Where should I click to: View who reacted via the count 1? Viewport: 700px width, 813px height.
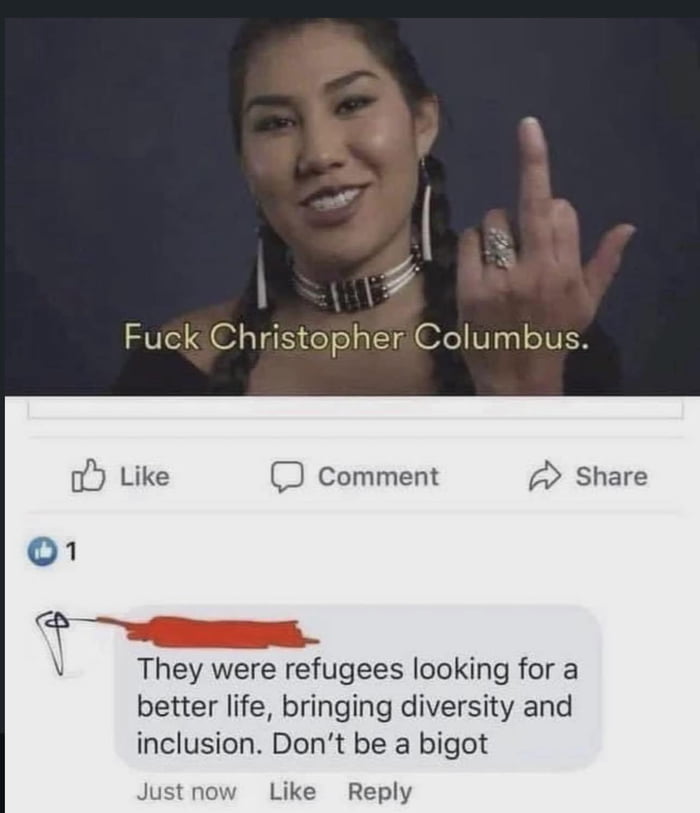point(72,552)
